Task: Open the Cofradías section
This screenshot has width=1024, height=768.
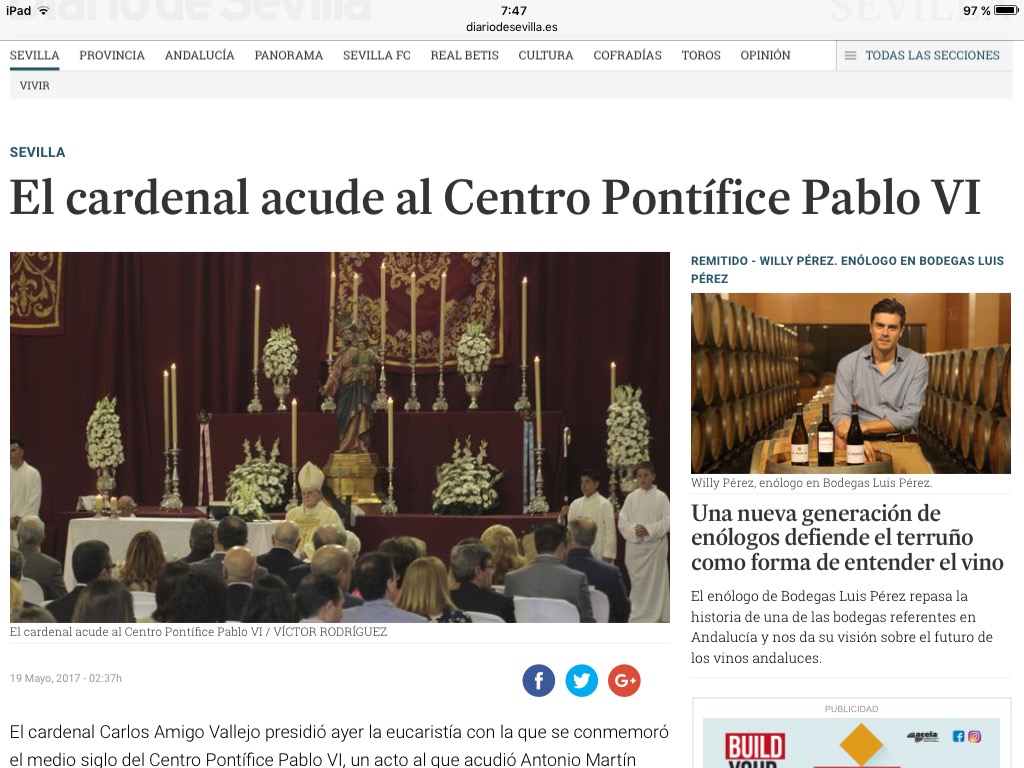Action: click(627, 56)
